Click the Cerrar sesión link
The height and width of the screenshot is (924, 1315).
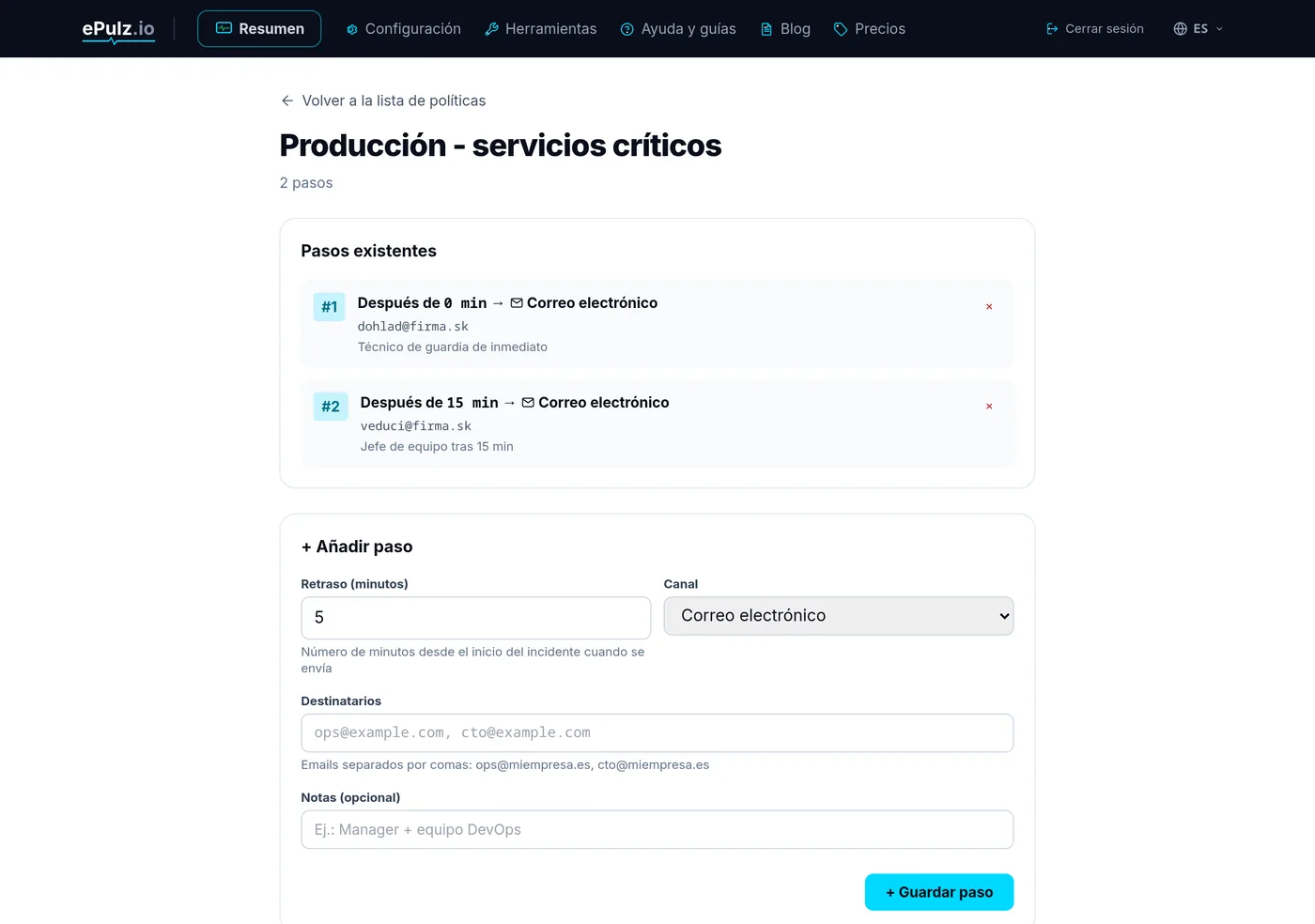(x=1094, y=29)
